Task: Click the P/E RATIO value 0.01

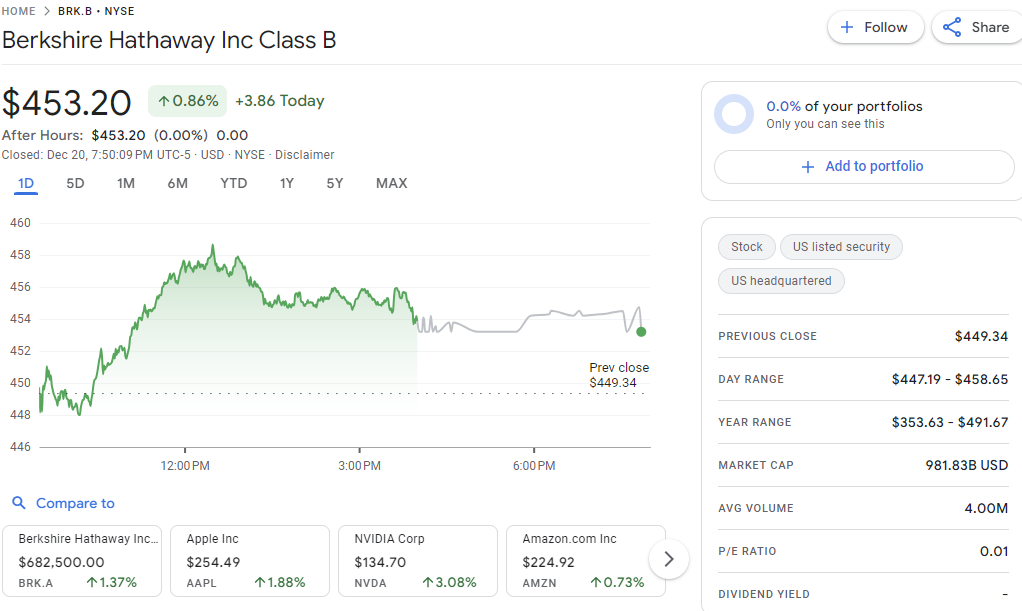Action: (994, 552)
